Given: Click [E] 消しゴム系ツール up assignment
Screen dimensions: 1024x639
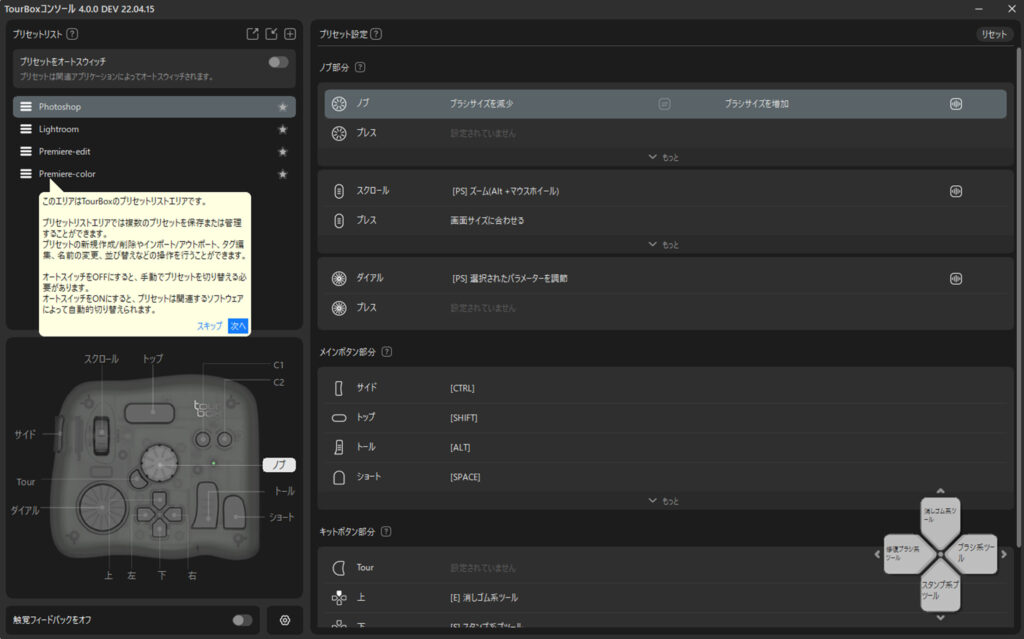Looking at the screenshot, I should pos(484,598).
